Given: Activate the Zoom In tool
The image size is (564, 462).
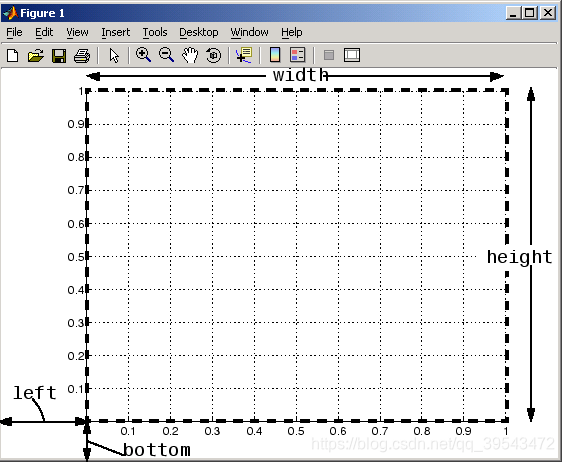Looking at the screenshot, I should (143, 55).
